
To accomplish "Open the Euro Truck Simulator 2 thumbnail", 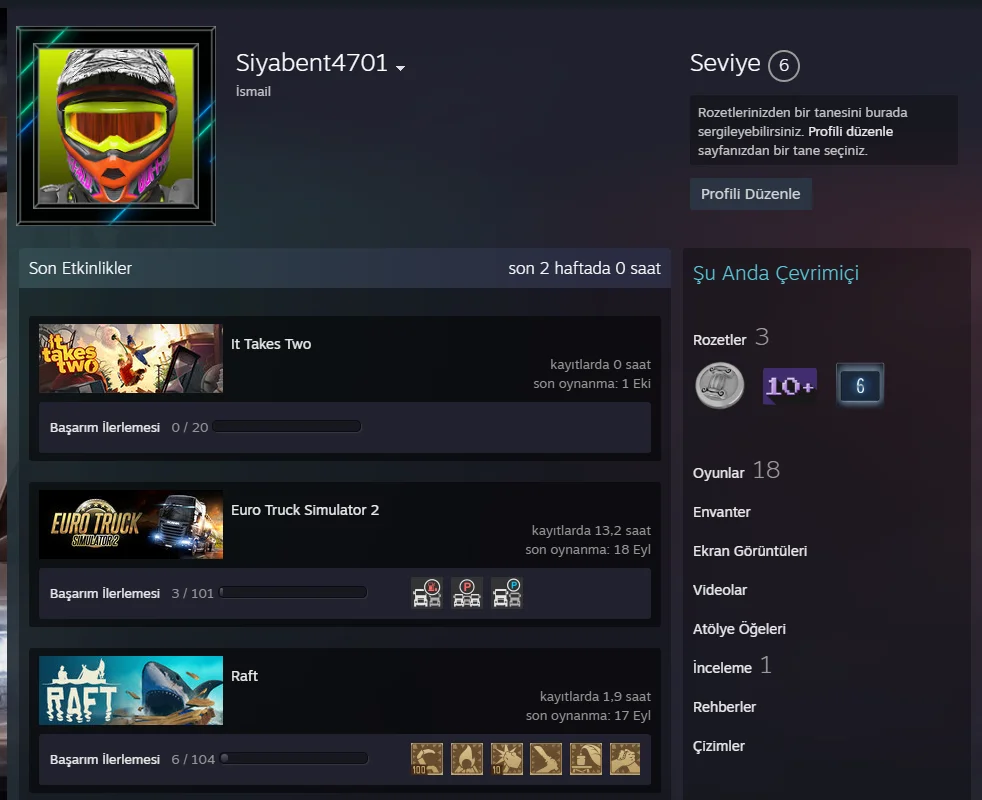I will click(131, 524).
